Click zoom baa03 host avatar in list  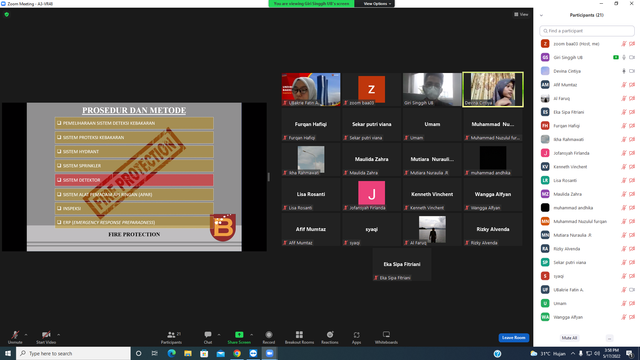tap(545, 44)
